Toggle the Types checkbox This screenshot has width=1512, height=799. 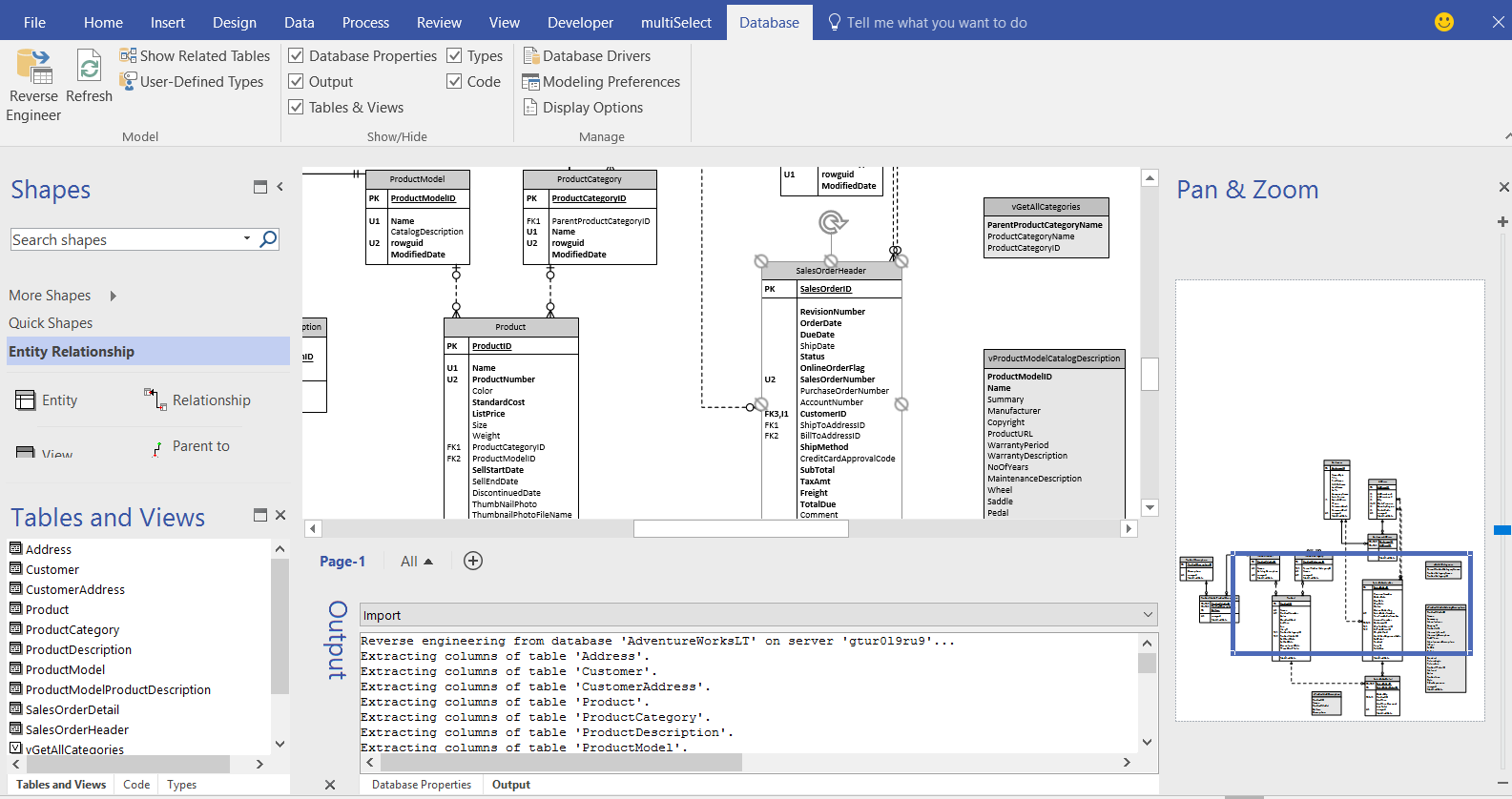click(455, 56)
